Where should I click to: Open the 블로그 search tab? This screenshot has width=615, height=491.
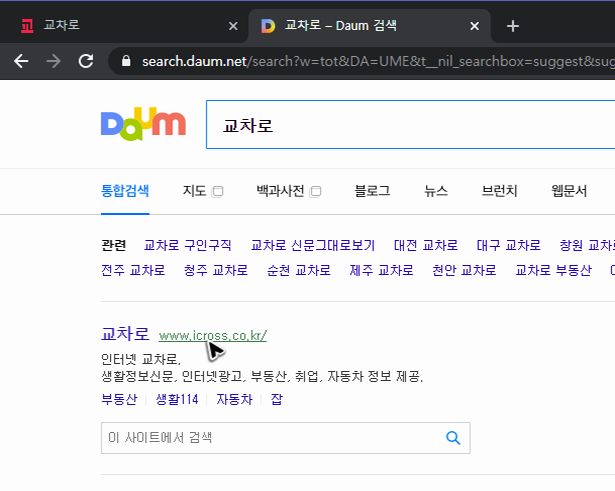point(372,191)
